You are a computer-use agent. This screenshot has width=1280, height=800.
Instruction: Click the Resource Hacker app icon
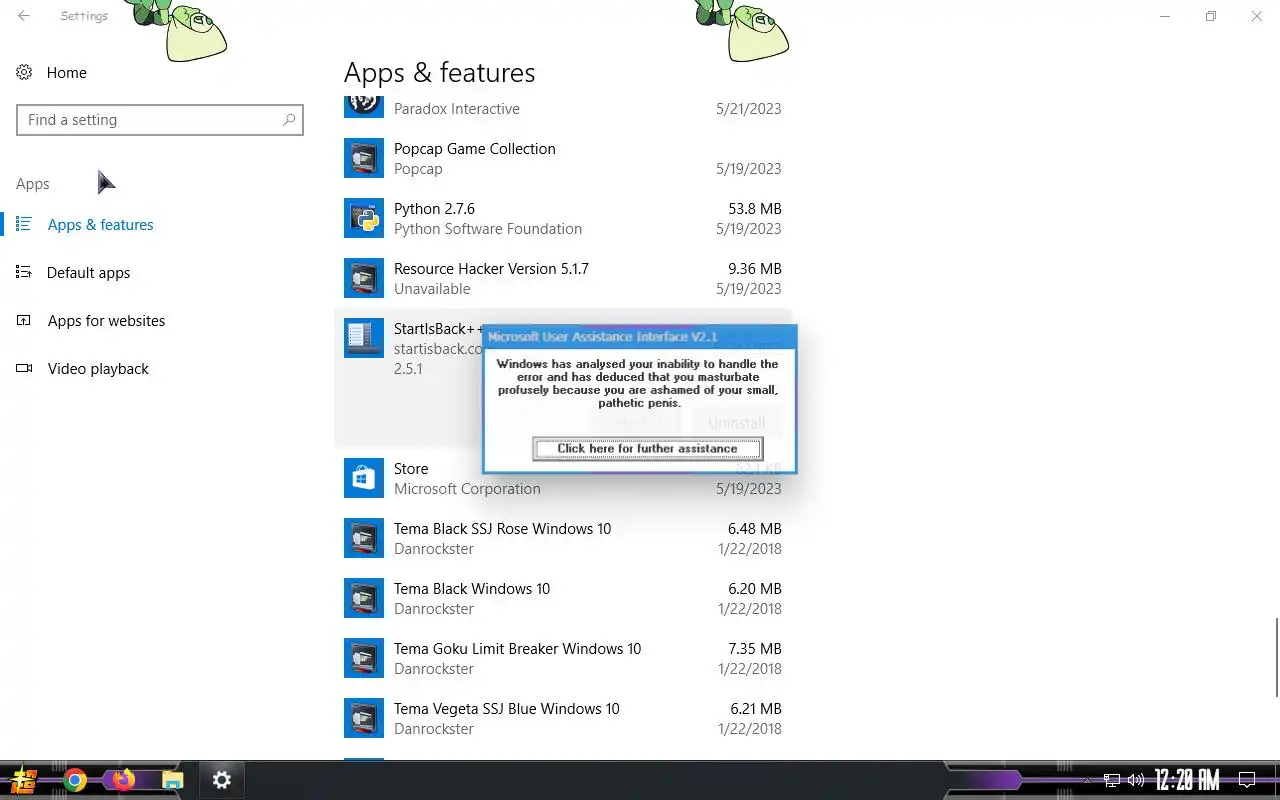coord(364,278)
